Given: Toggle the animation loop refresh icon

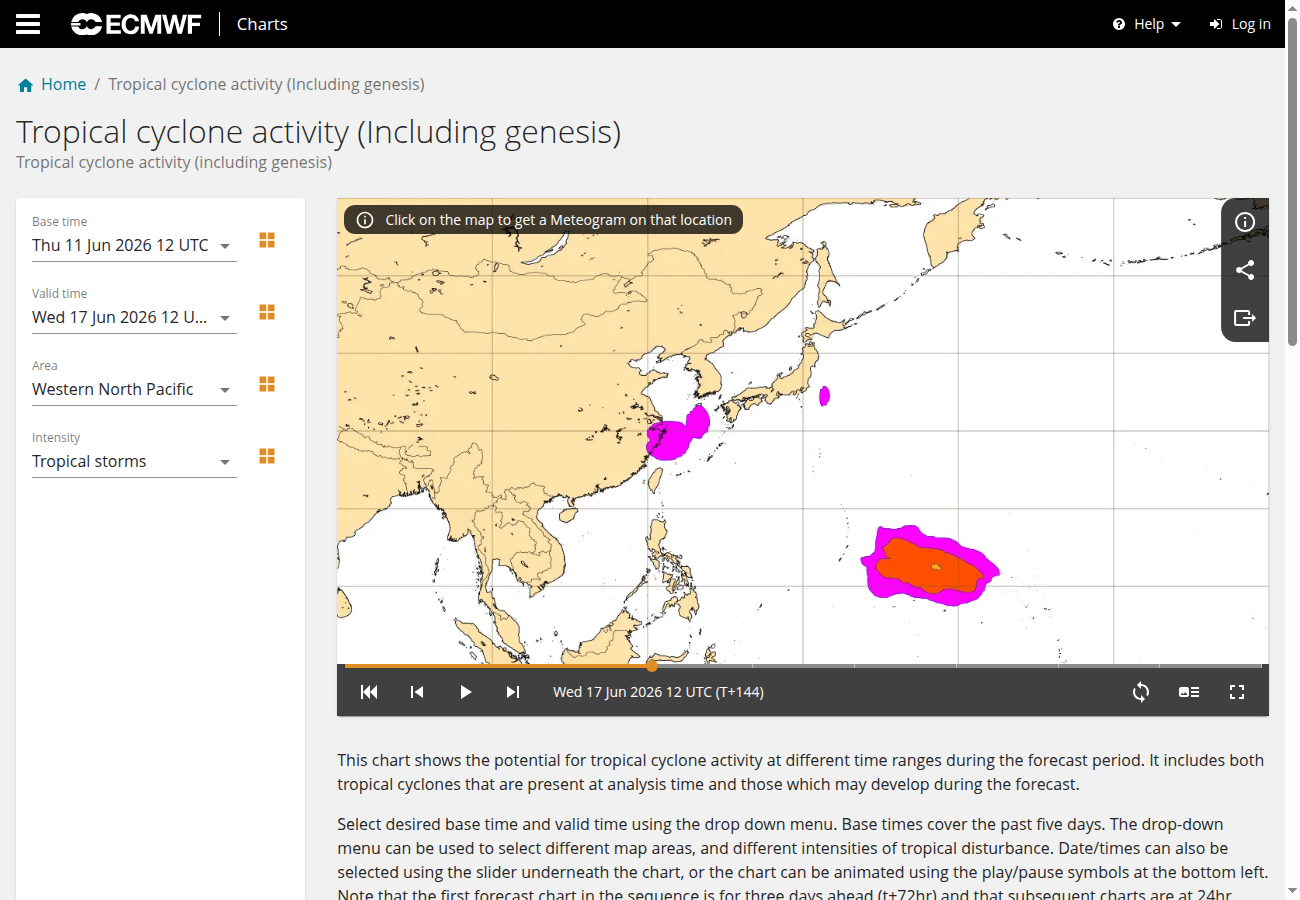Looking at the screenshot, I should point(1141,692).
